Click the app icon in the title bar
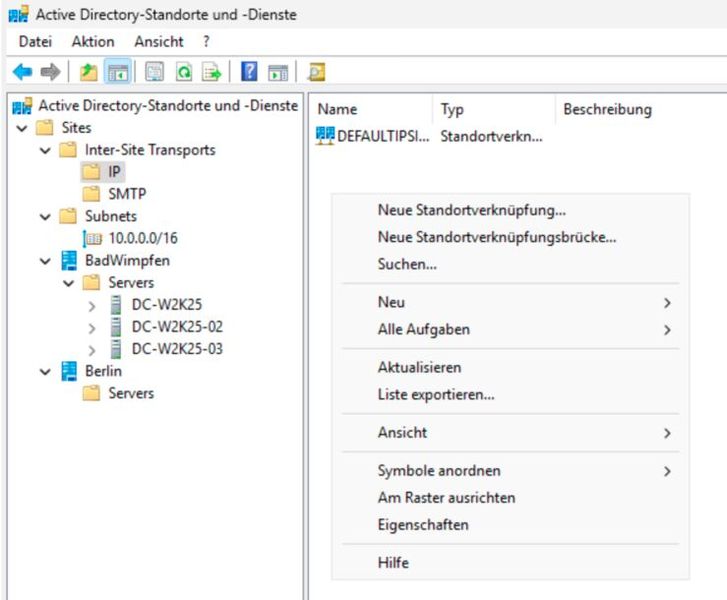This screenshot has height=600, width=727. point(19,14)
